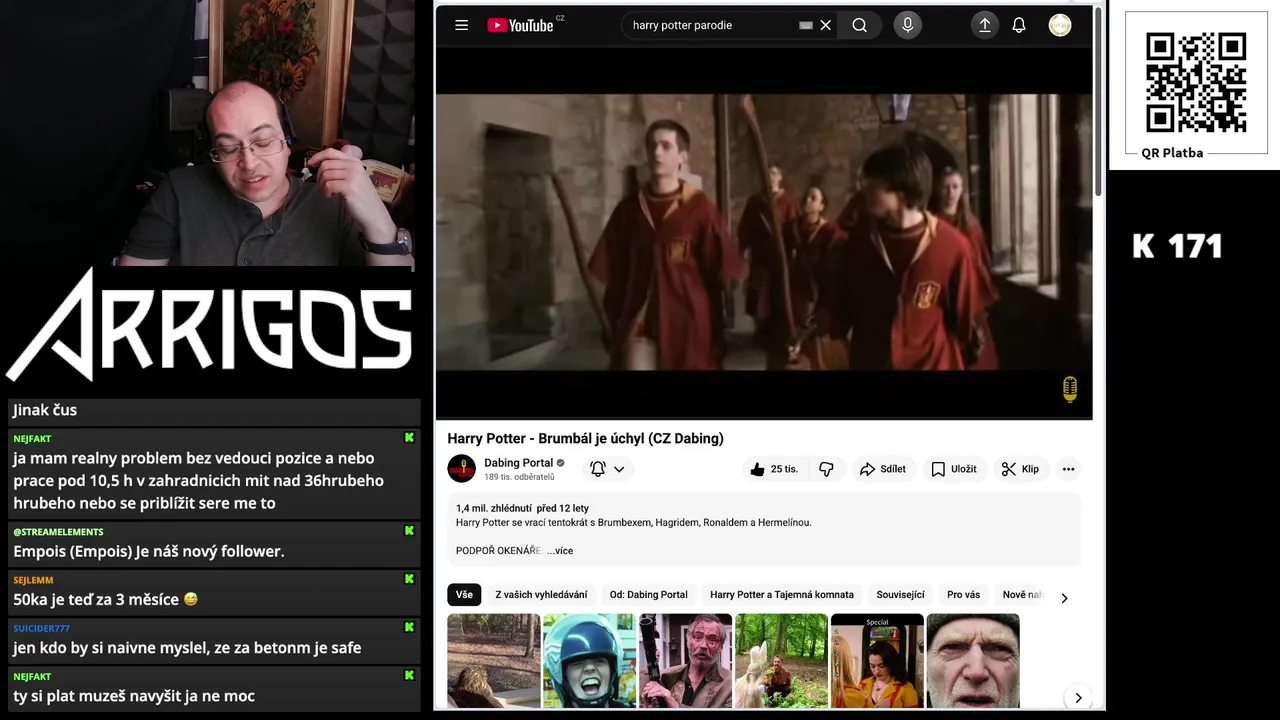The image size is (1280, 720).
Task: Open the white figure in woods thumbnail
Action: [x=781, y=661]
